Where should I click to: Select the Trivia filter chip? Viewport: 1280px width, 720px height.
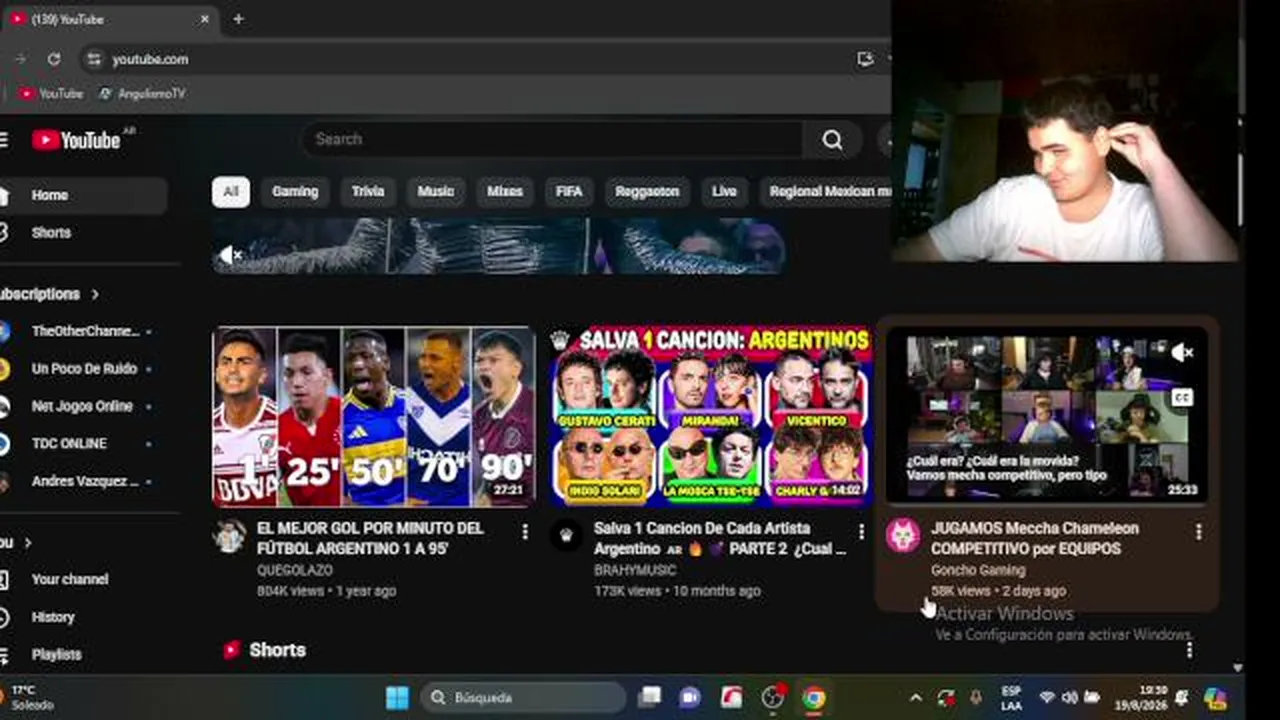pos(368,192)
